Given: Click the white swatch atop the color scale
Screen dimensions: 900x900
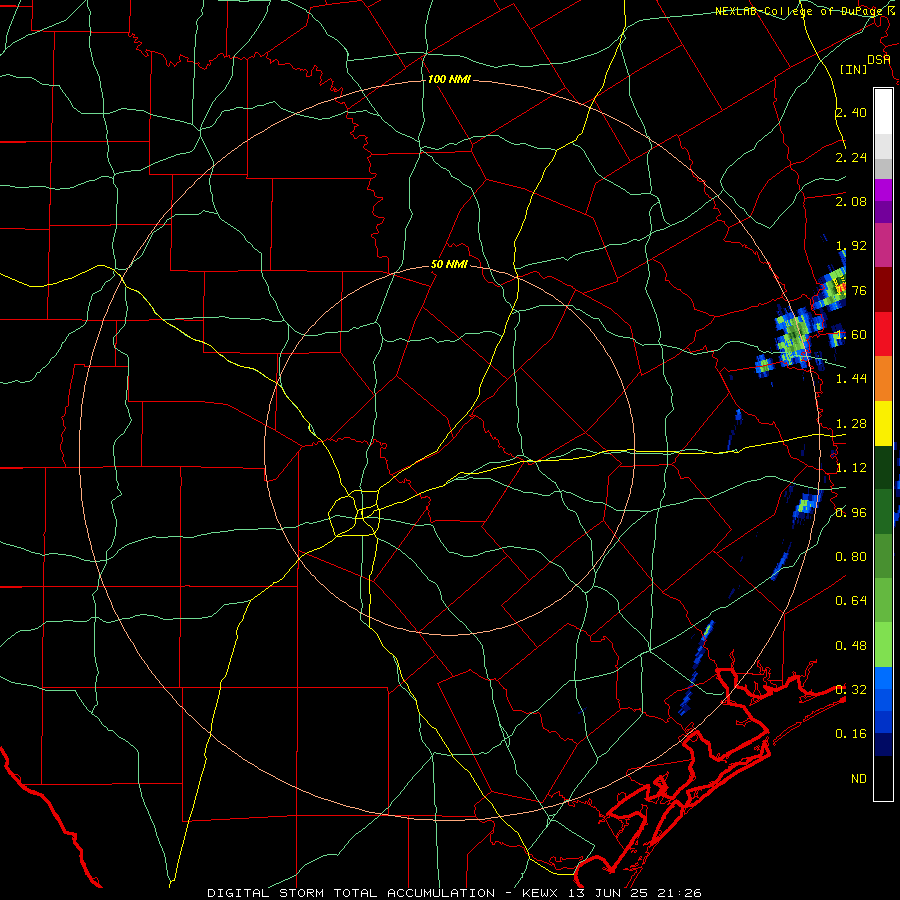Looking at the screenshot, I should coord(883,112).
